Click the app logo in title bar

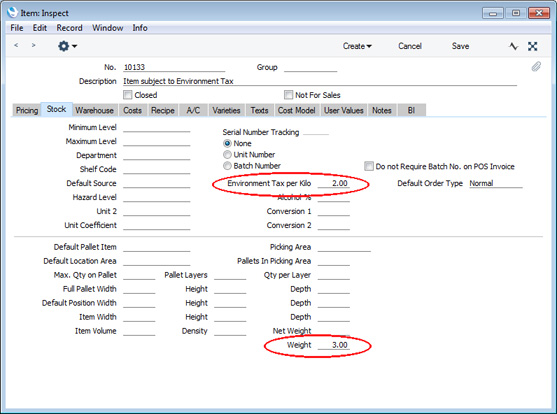12,12
